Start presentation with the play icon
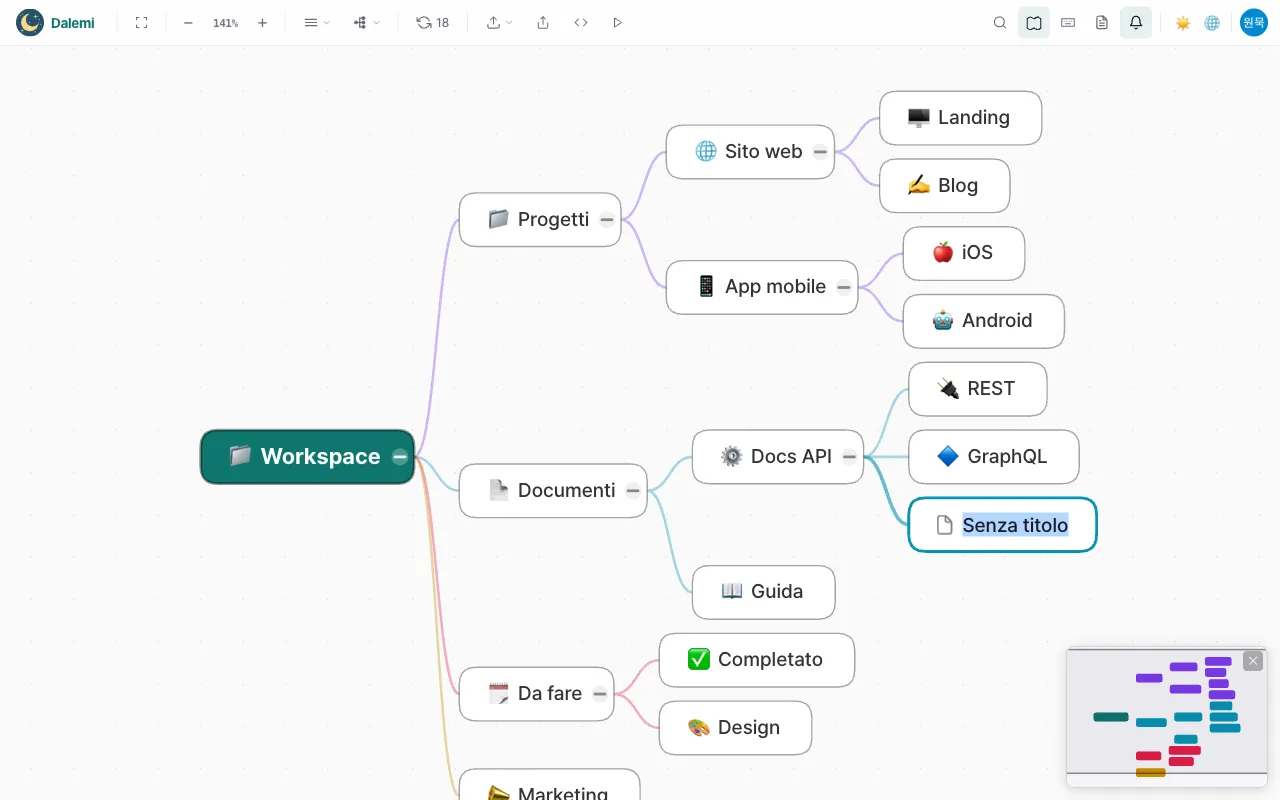 click(617, 22)
